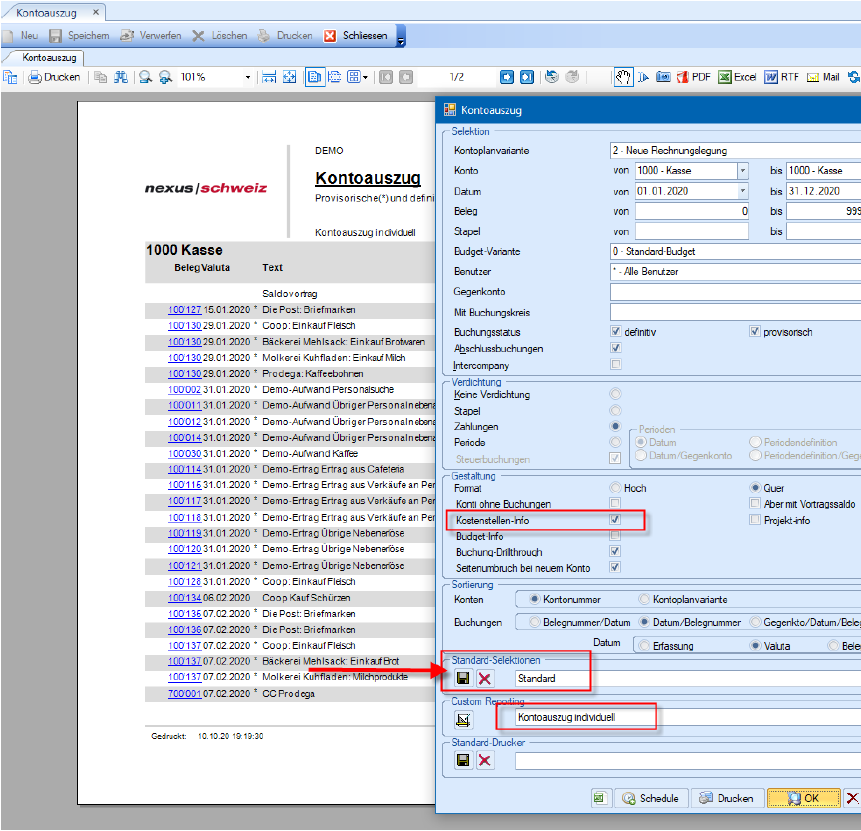
Task: Select Hoch format radio button
Action: [615, 488]
